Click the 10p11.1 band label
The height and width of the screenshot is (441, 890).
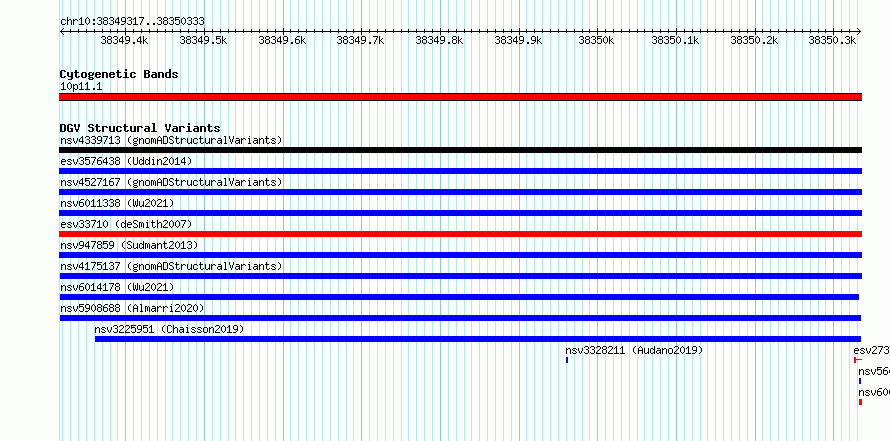coord(81,87)
